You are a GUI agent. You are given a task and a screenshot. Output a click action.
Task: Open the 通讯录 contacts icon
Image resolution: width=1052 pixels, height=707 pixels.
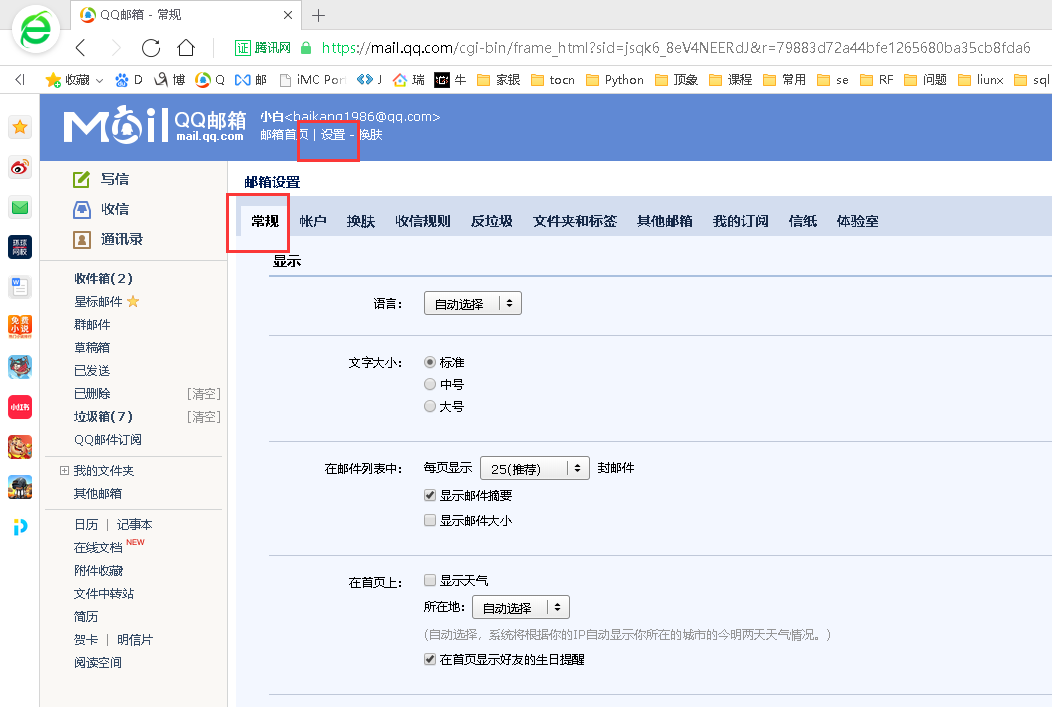(x=81, y=239)
